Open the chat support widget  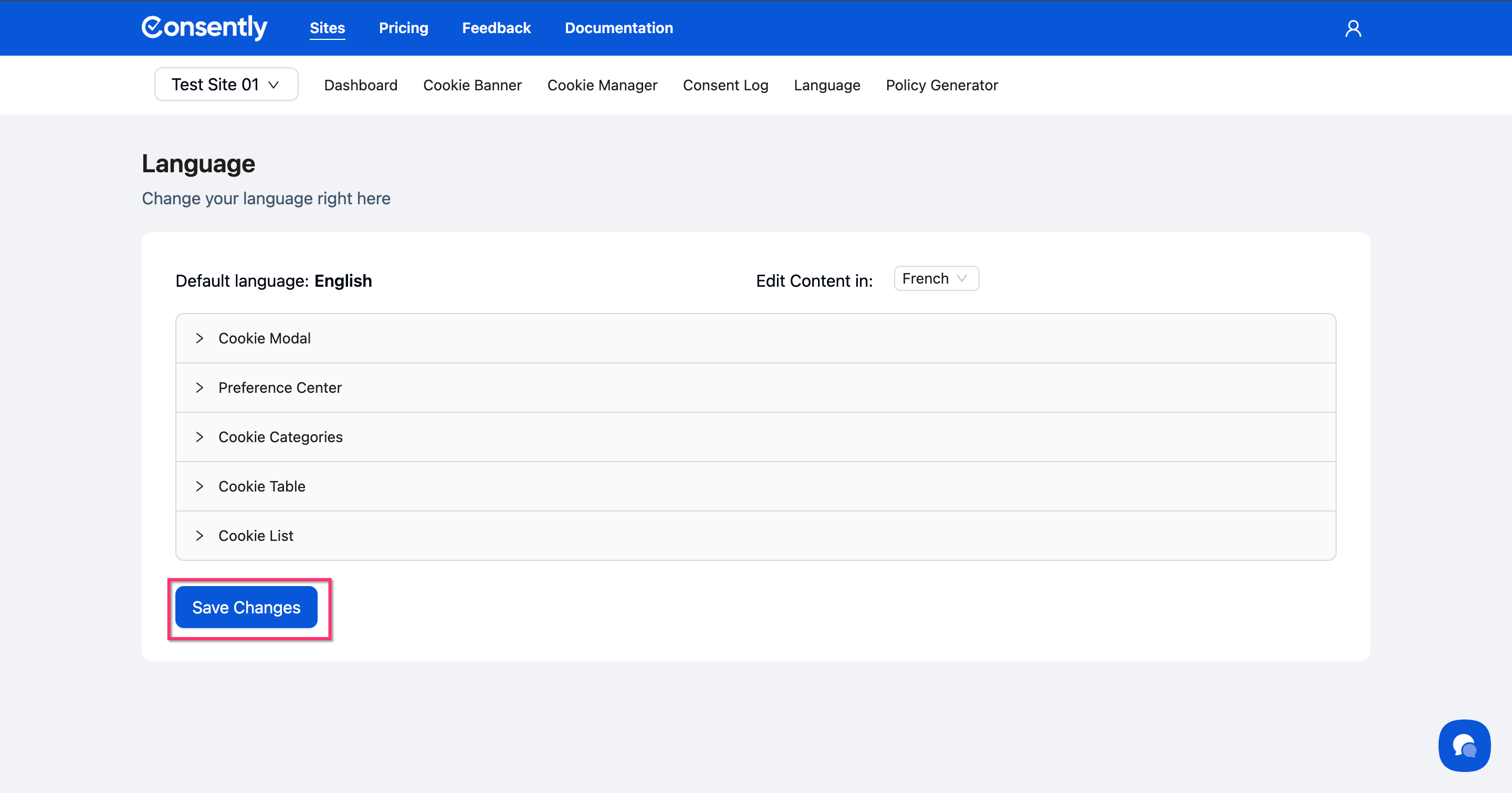click(1463, 745)
